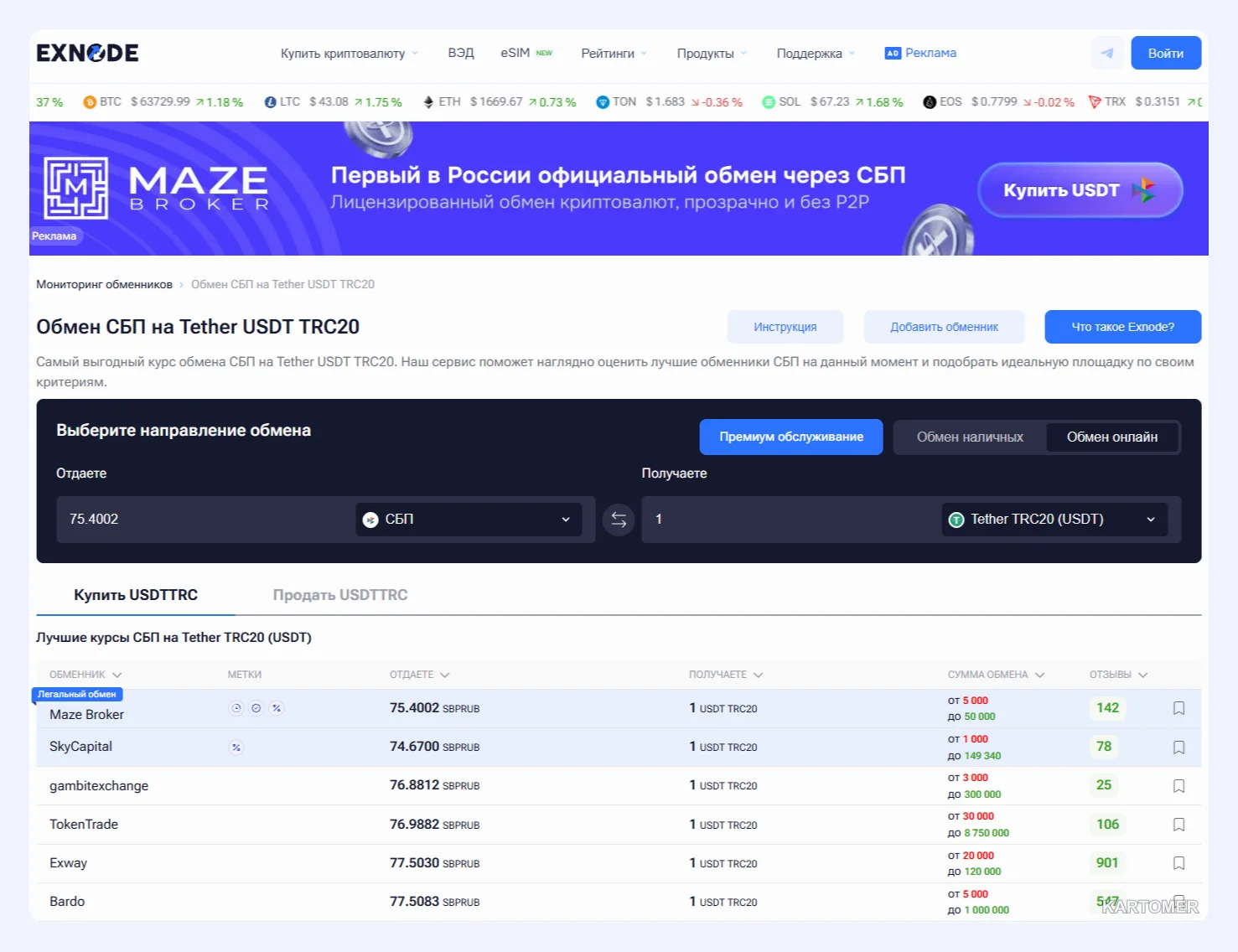Click the TON coin icon in ticker

point(603,102)
